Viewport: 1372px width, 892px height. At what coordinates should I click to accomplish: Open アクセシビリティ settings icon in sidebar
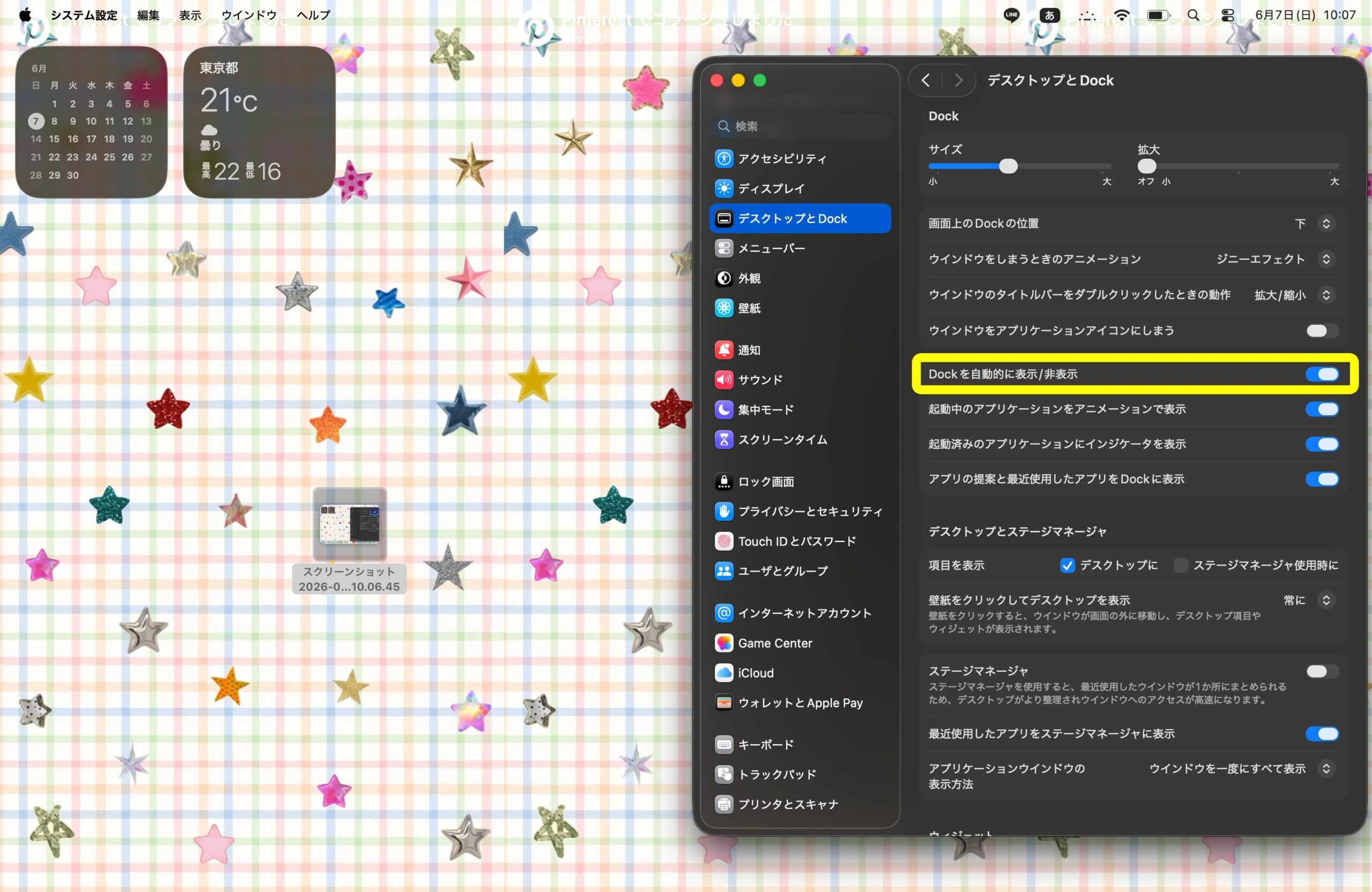pos(724,159)
